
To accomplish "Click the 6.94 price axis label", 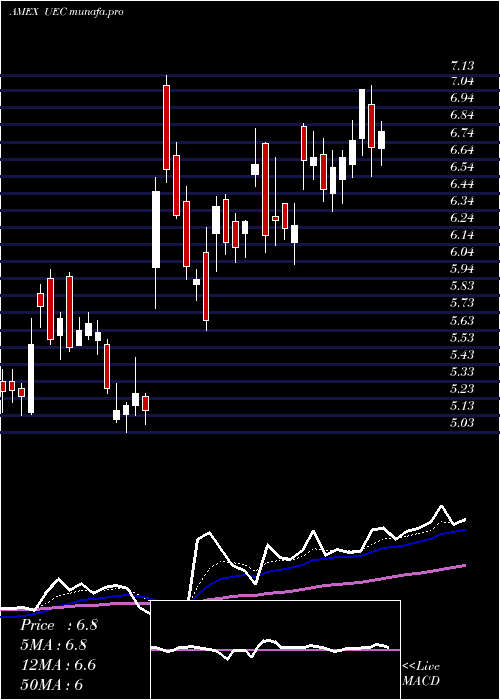I will click(x=462, y=98).
